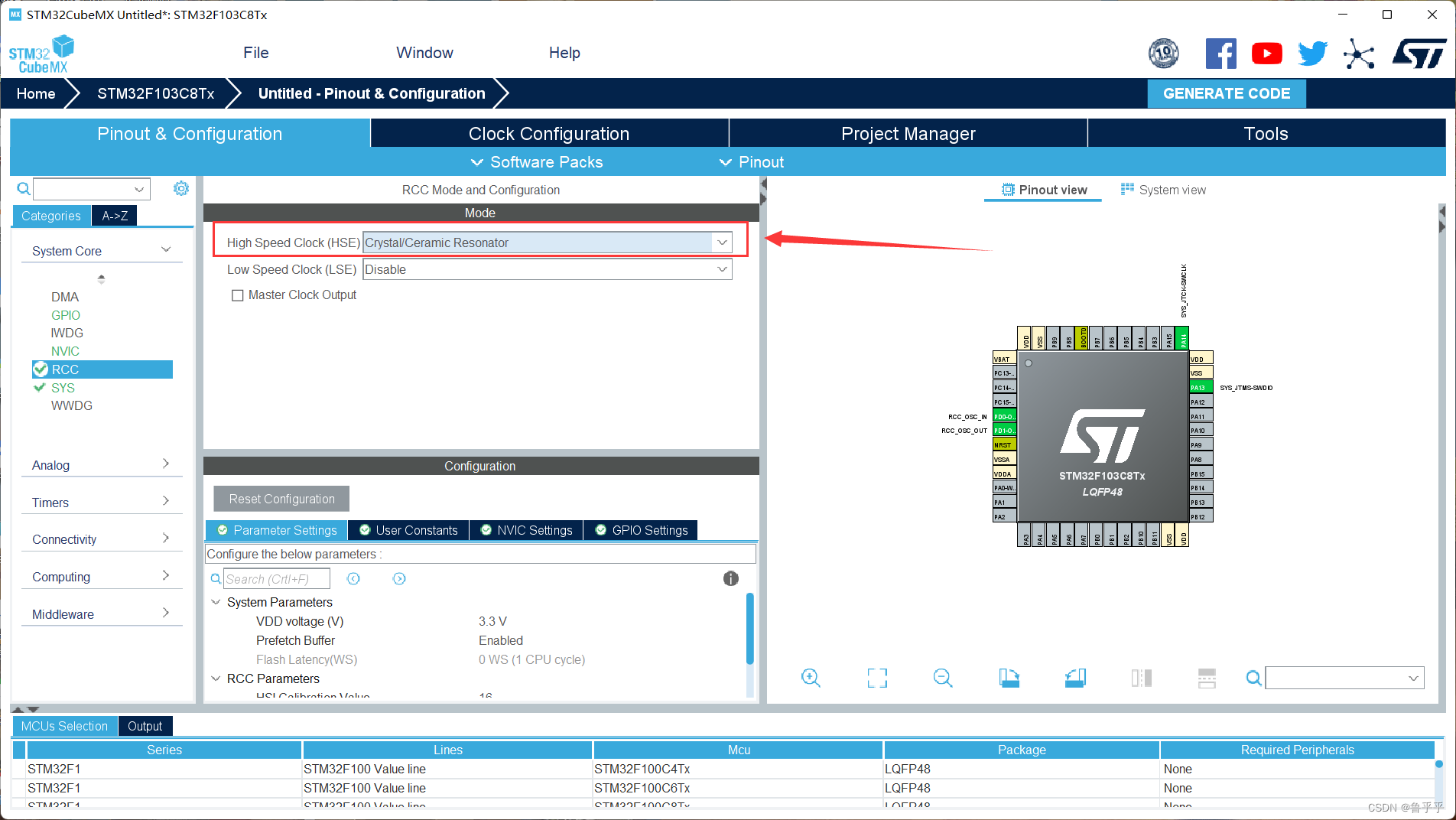Switch to the Clock Configuration tab
1456x820 pixels.
coord(549,133)
